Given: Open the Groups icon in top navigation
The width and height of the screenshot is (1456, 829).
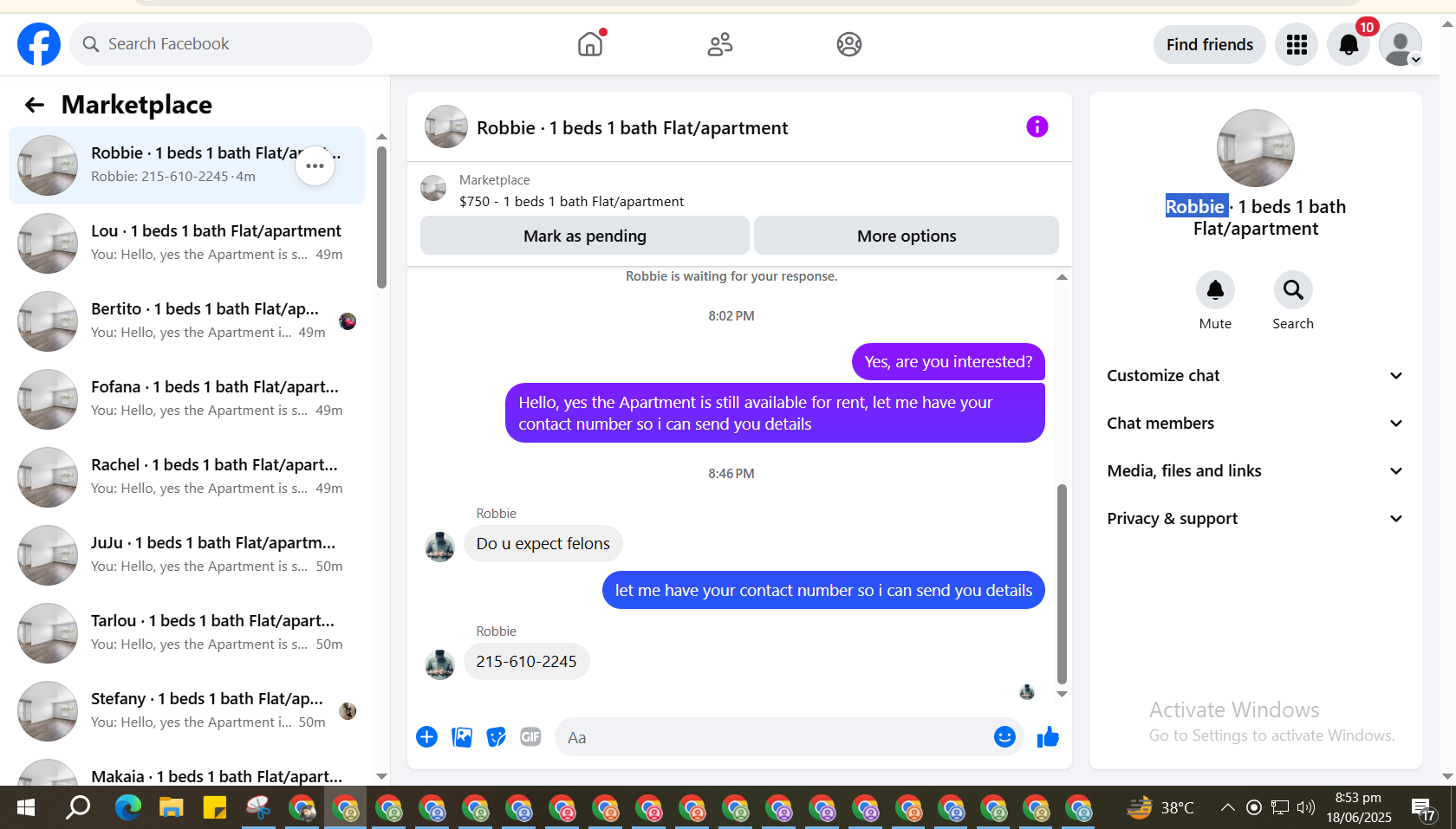Looking at the screenshot, I should pyautogui.click(x=849, y=44).
